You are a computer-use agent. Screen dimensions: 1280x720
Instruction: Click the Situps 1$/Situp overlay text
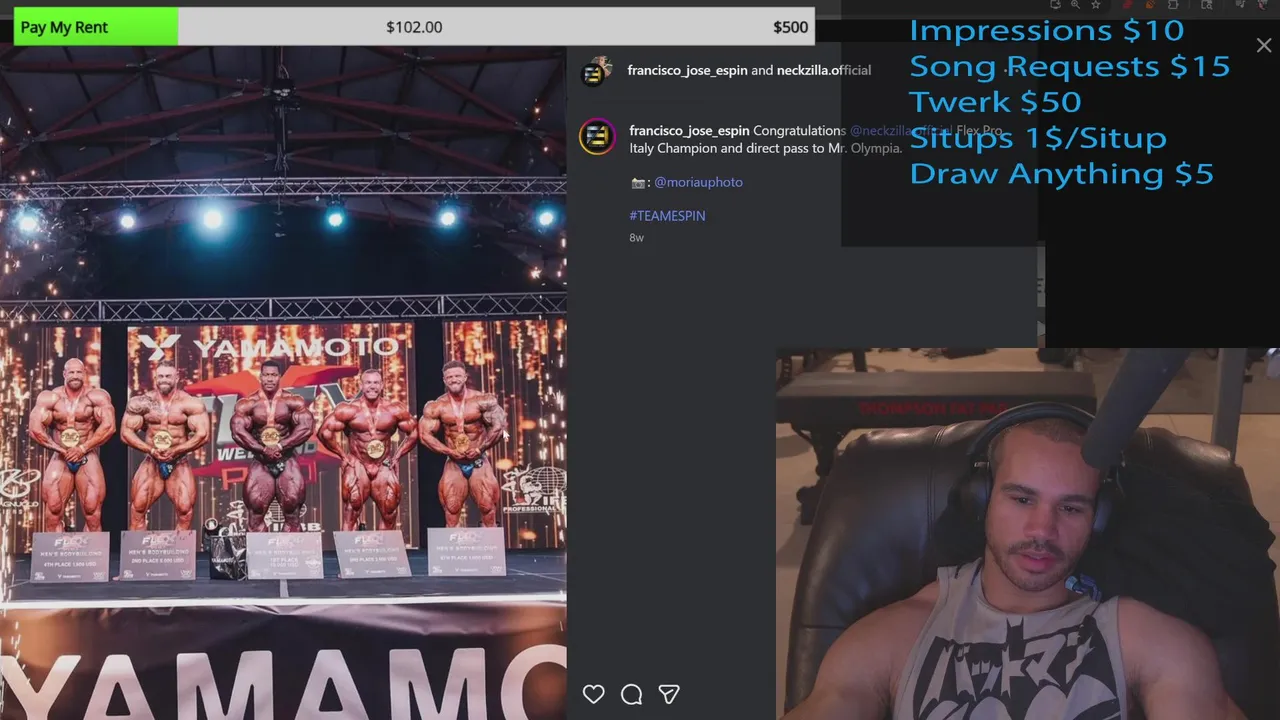(x=1037, y=137)
